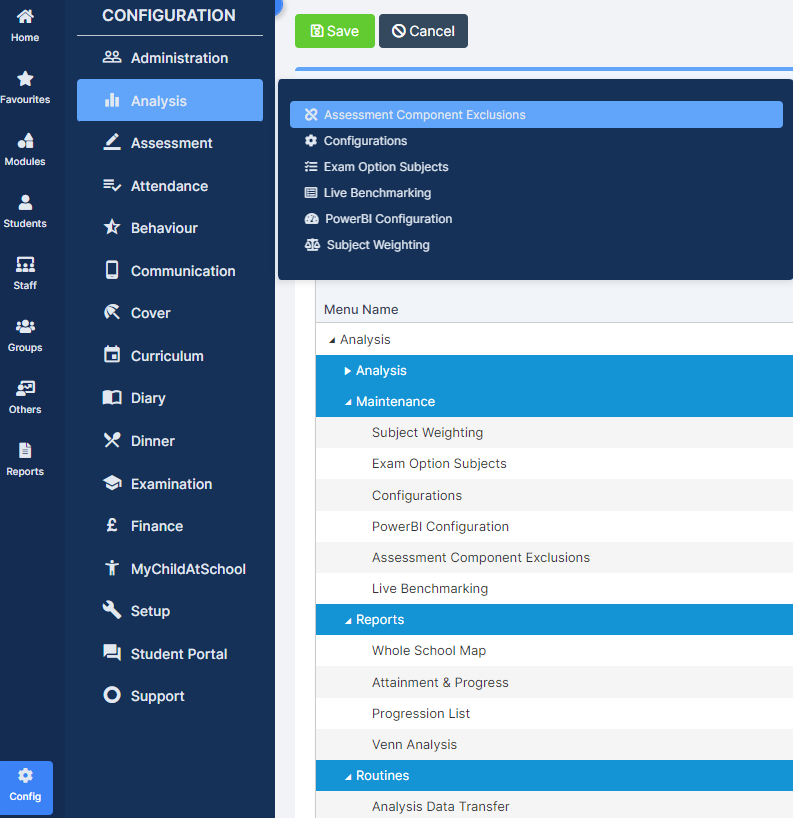
Task: Click the Administration people icon
Action: [112, 57]
